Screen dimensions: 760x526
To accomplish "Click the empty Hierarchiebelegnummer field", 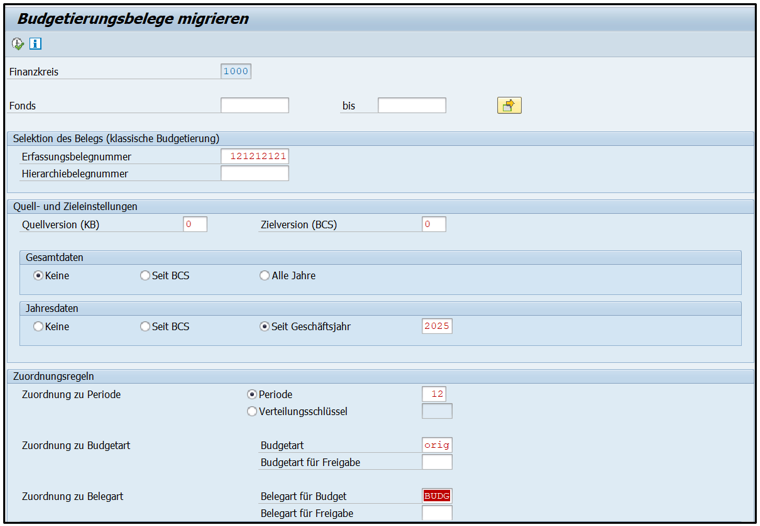I will 254,174.
